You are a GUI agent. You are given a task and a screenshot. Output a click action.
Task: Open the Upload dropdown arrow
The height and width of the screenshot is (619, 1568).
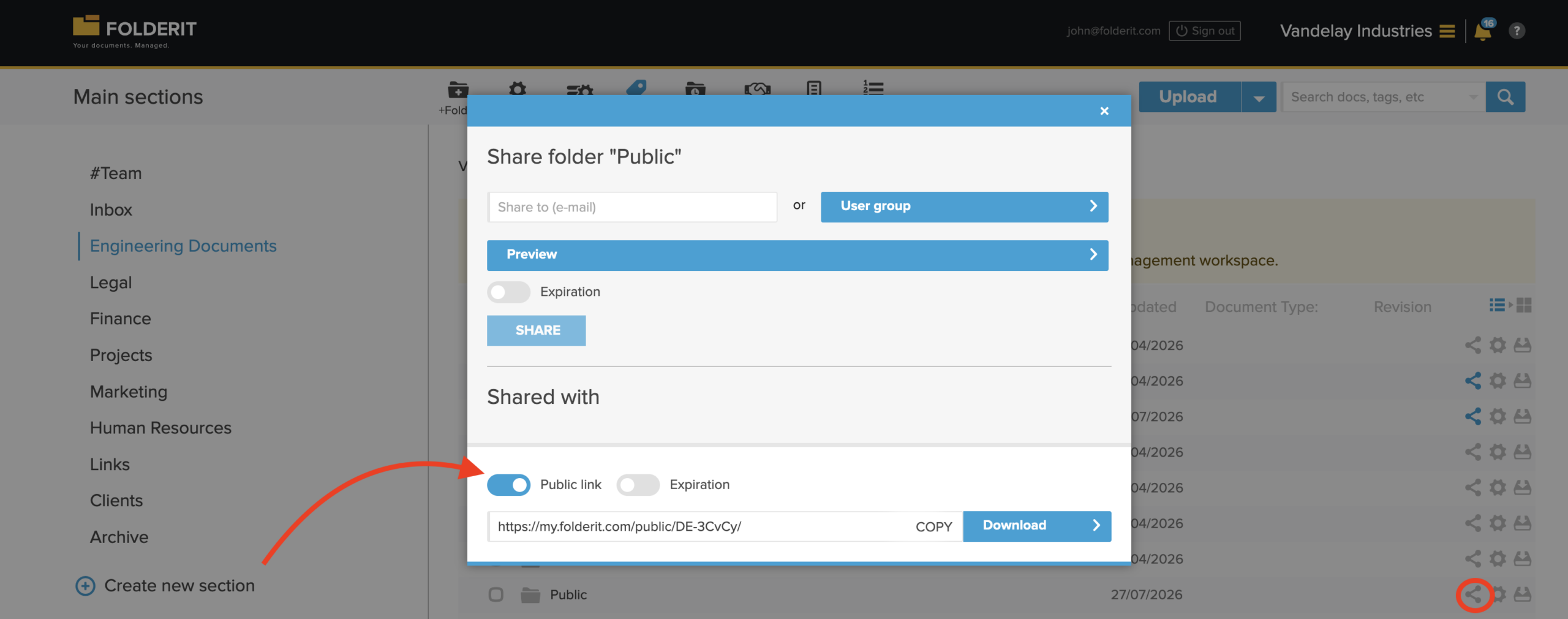click(1259, 97)
